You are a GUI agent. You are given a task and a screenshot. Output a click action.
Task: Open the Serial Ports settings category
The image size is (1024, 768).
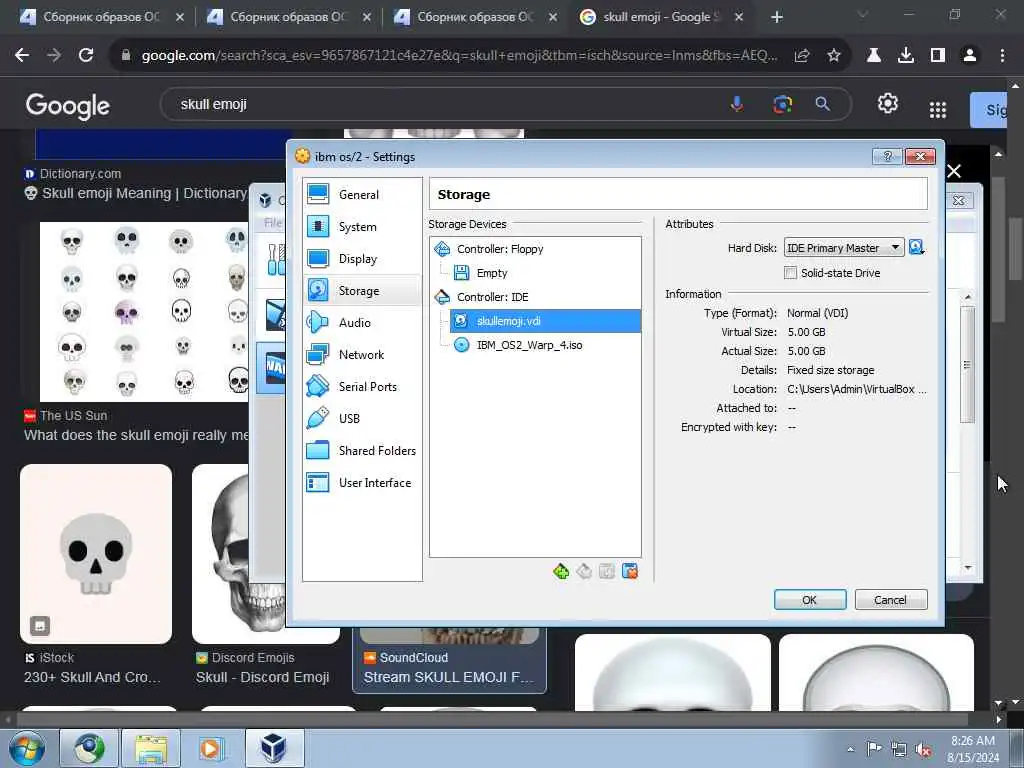click(362, 387)
